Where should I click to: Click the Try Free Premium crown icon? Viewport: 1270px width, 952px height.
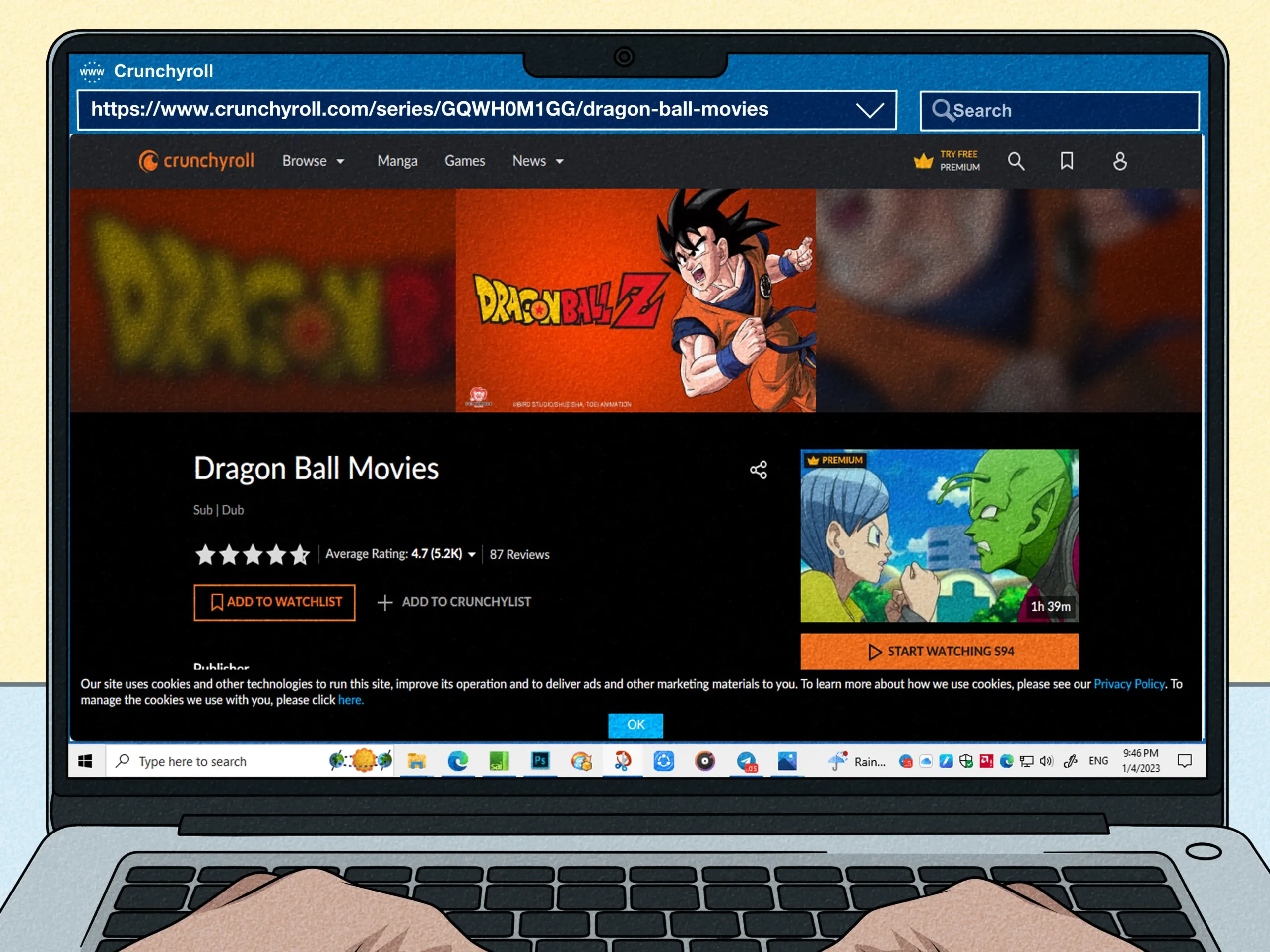click(x=923, y=161)
